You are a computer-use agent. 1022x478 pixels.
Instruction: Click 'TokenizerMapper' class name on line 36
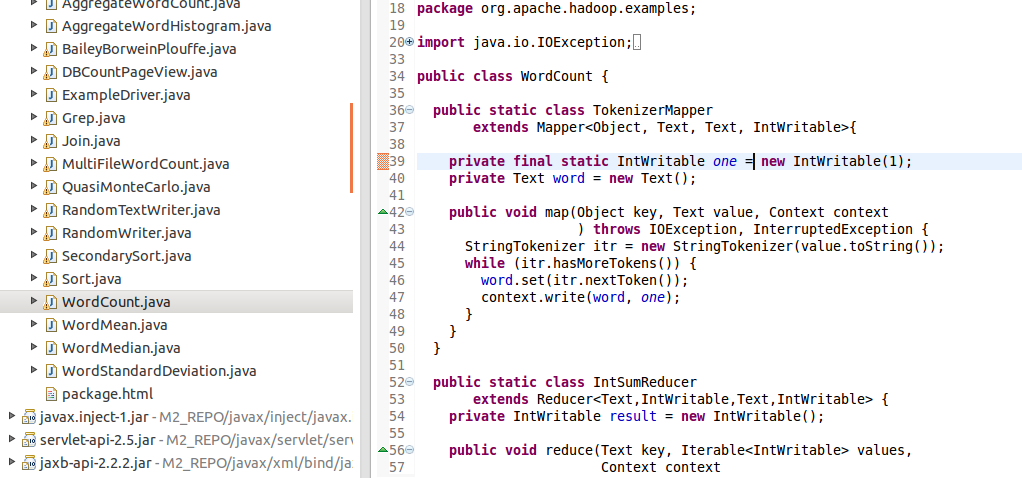[x=653, y=110]
